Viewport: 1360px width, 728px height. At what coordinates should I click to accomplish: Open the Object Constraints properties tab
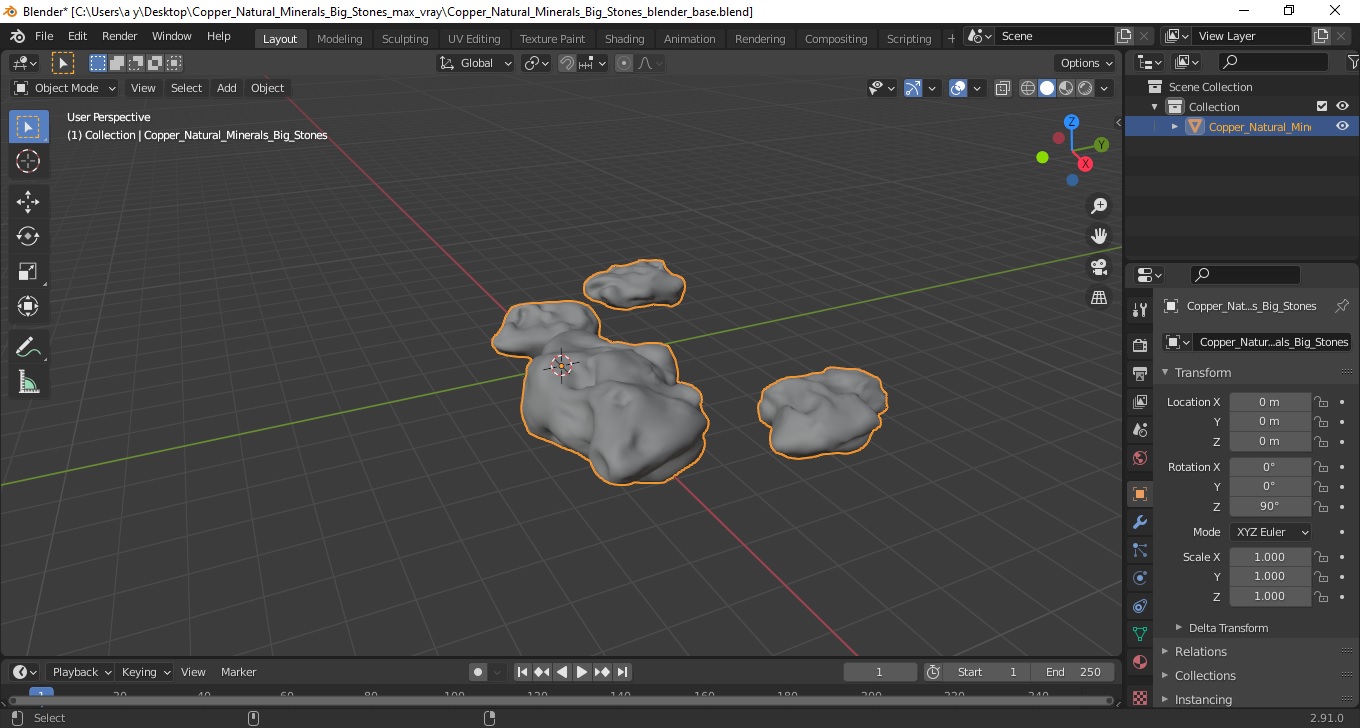[x=1140, y=606]
